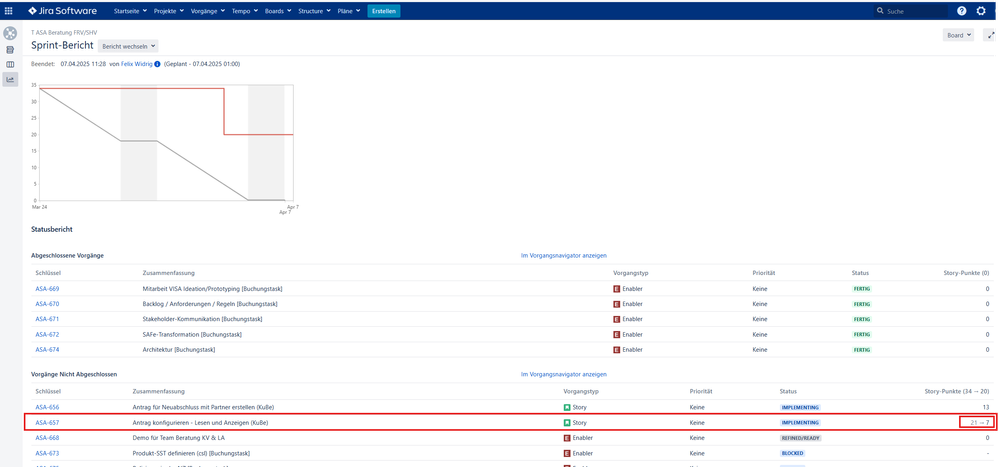Click the Enabler type icon for ASA-668
The image size is (998, 467).
(x=567, y=438)
